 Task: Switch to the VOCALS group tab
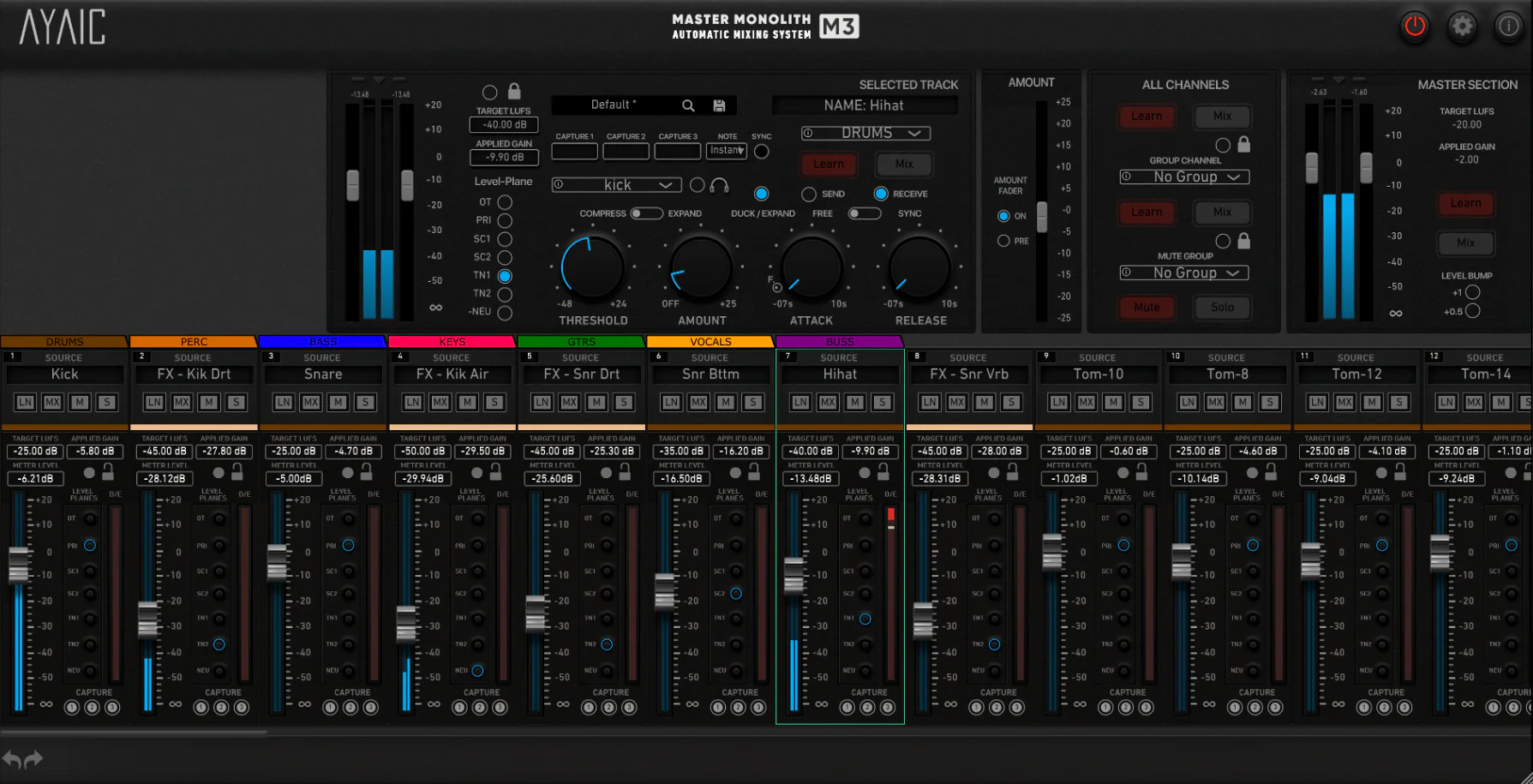pos(710,342)
